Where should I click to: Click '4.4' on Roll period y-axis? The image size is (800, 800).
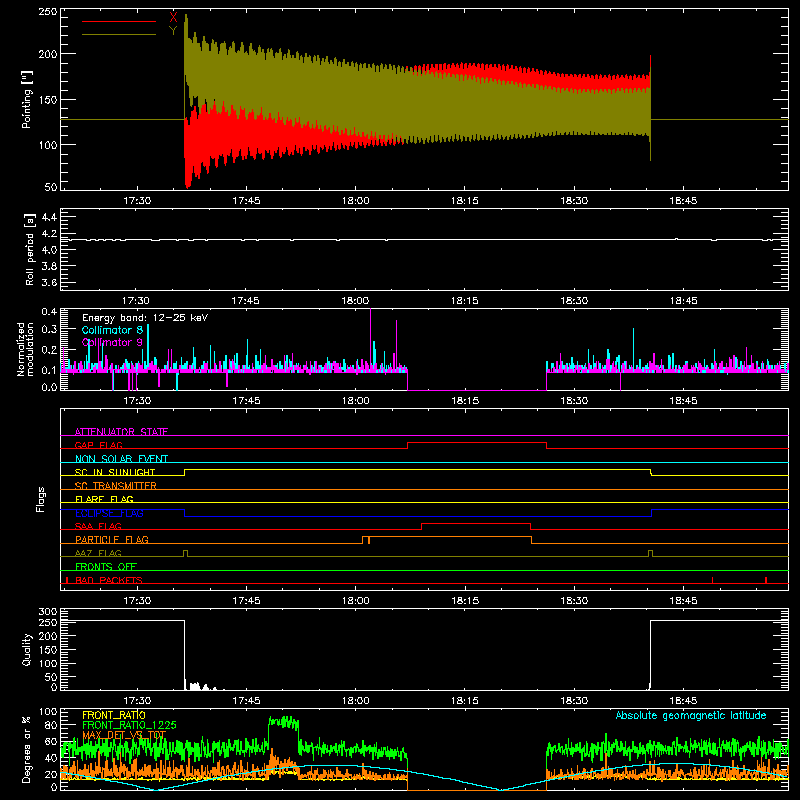click(49, 217)
